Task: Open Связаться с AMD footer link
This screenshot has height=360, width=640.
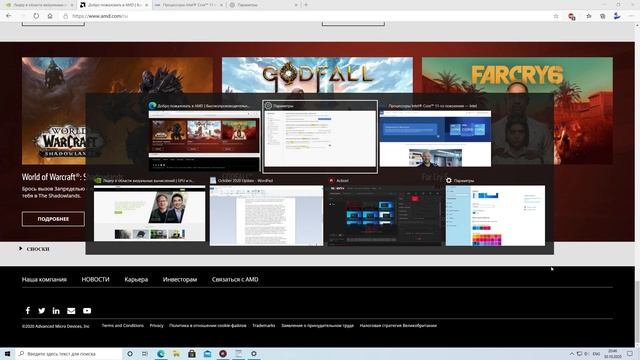Action: click(235, 279)
